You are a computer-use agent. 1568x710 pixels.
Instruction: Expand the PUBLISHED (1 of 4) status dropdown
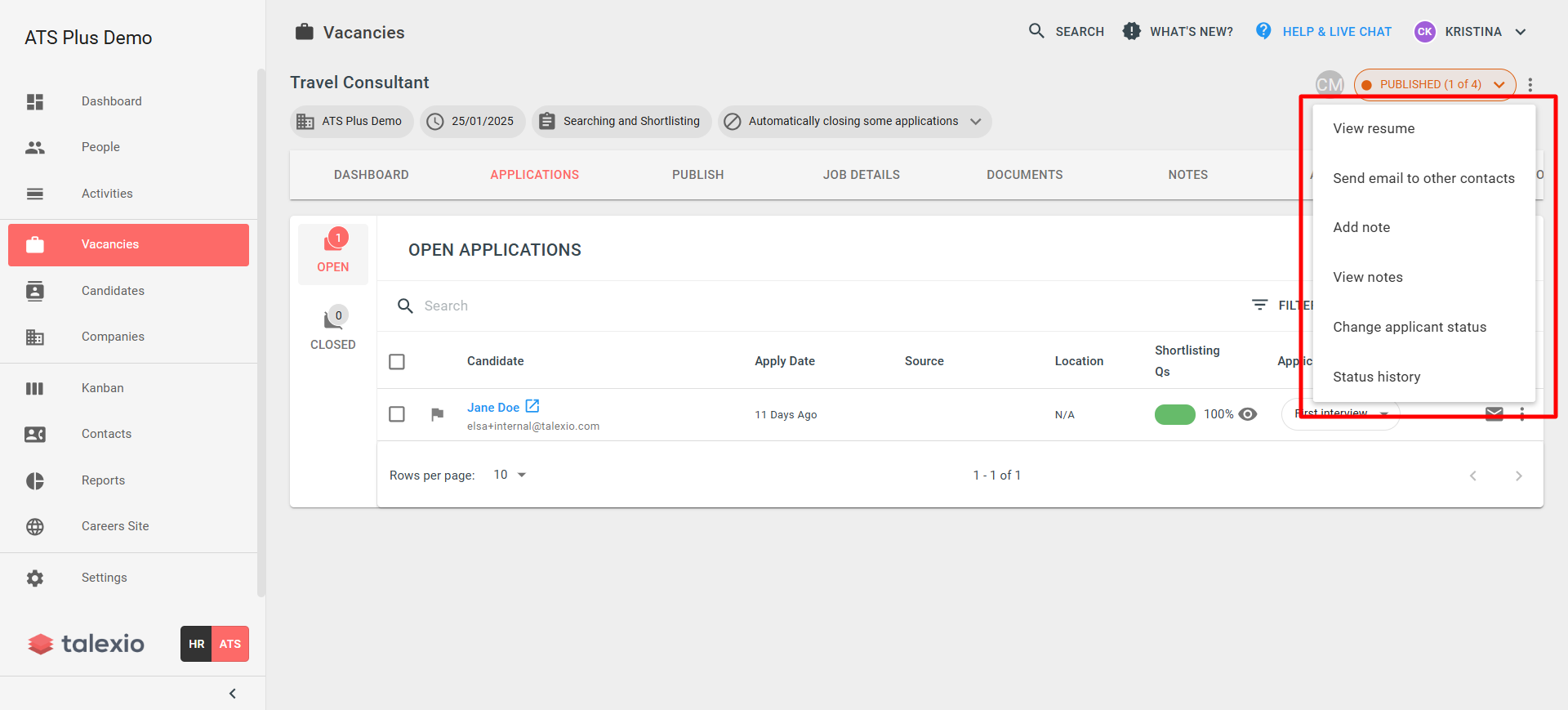(1435, 84)
